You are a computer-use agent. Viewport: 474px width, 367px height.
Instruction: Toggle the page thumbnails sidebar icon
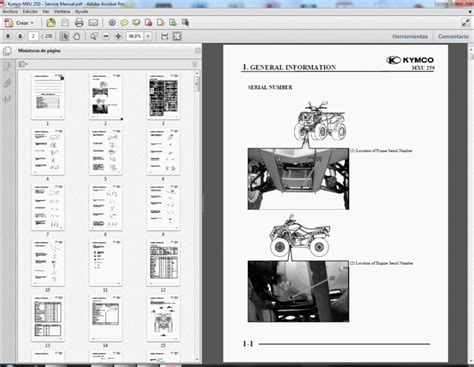coord(7,66)
